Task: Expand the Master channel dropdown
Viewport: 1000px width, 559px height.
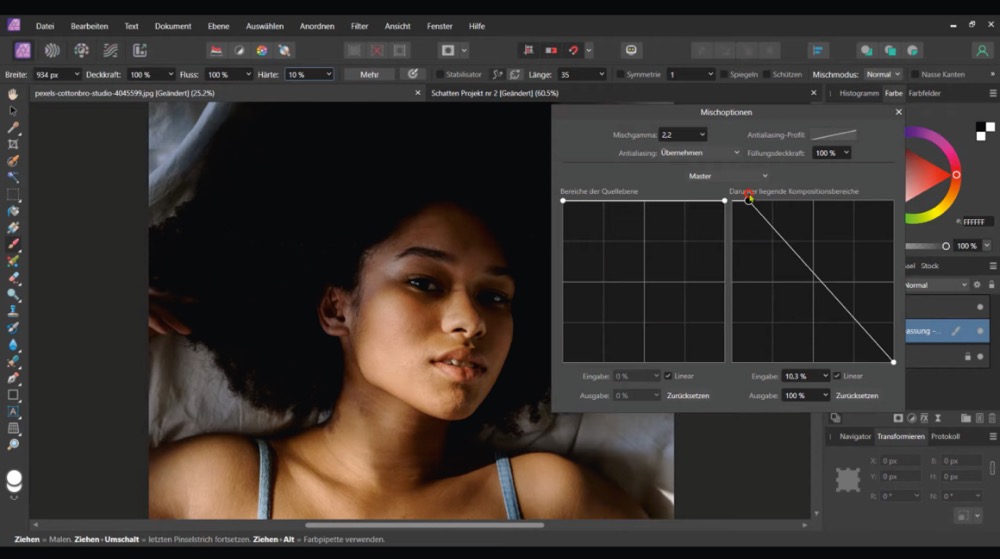Action: [727, 176]
